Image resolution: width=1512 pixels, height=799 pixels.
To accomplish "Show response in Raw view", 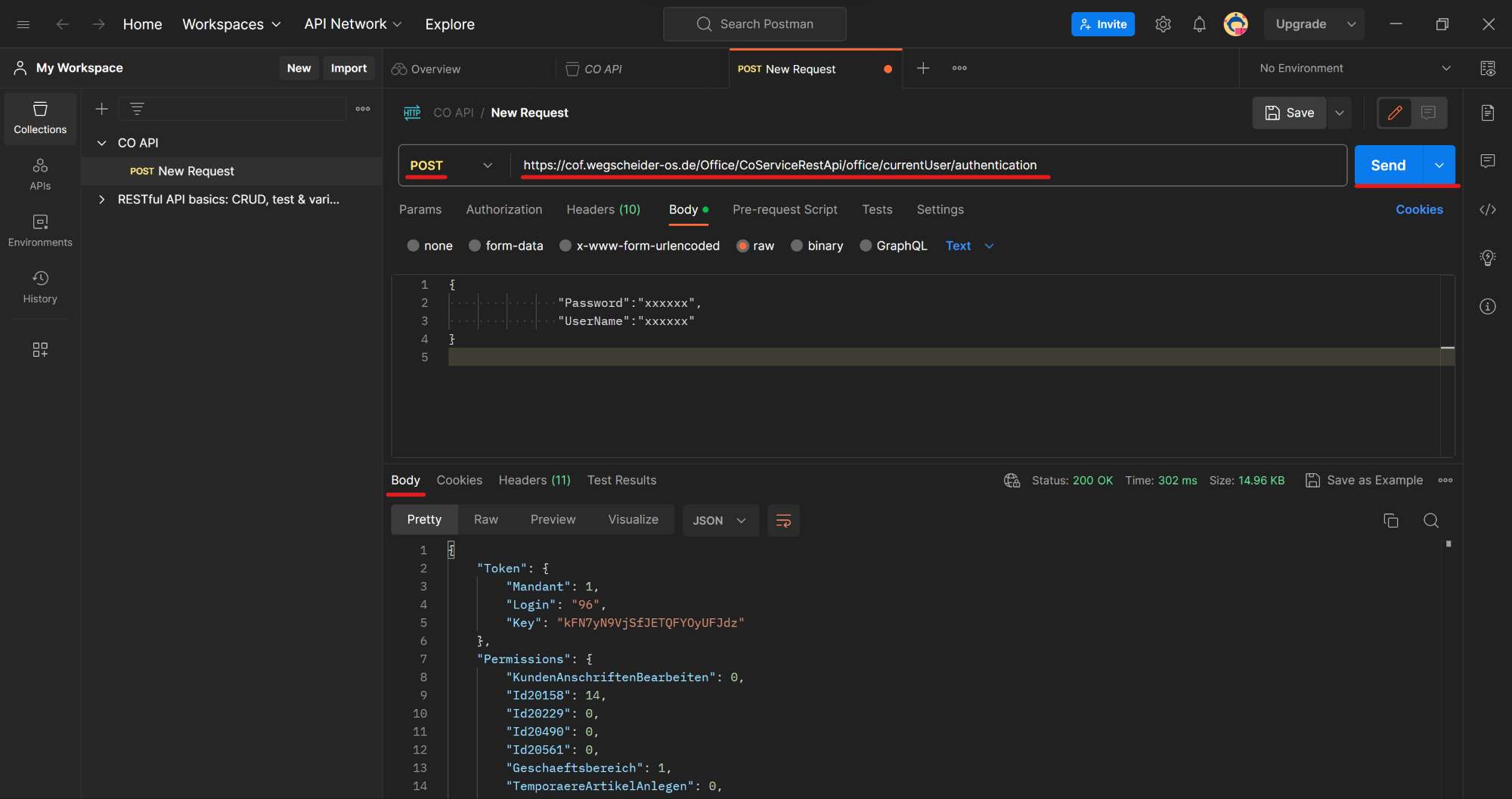I will tap(485, 520).
